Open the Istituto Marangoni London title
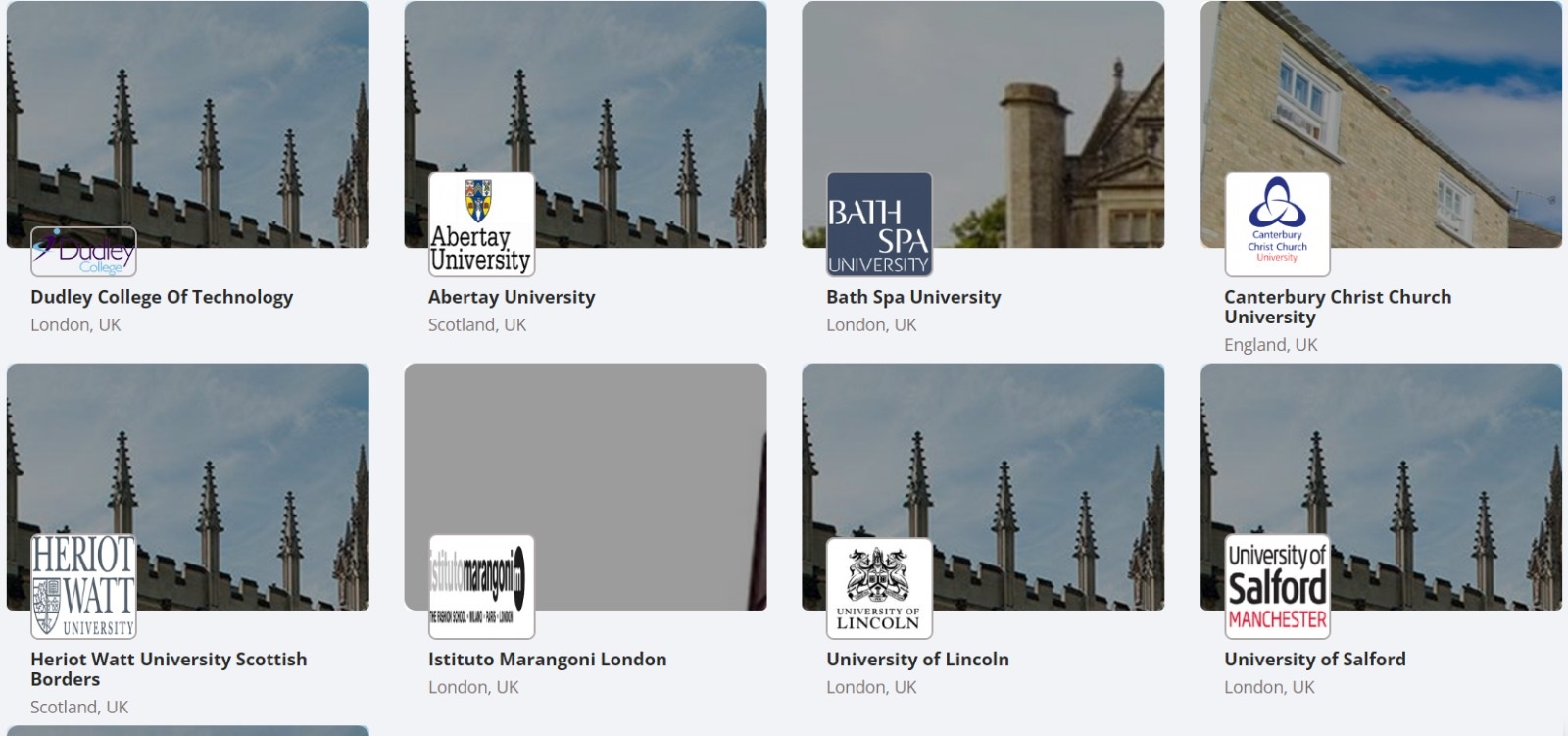Image resolution: width=1568 pixels, height=736 pixels. coord(547,660)
